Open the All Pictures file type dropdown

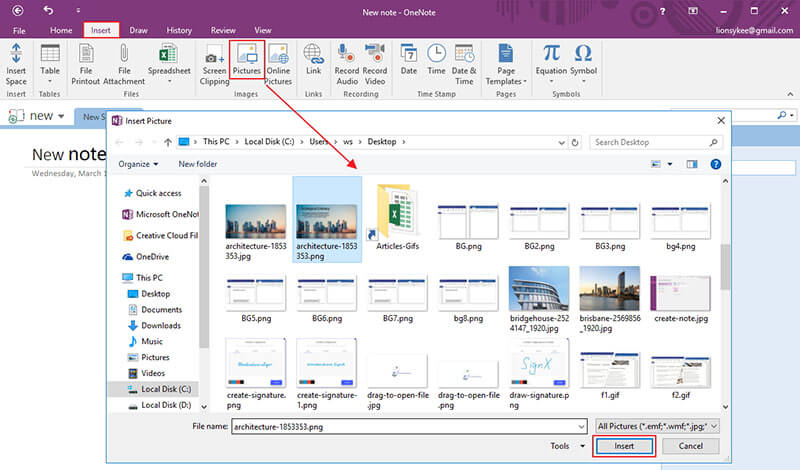tap(658, 426)
